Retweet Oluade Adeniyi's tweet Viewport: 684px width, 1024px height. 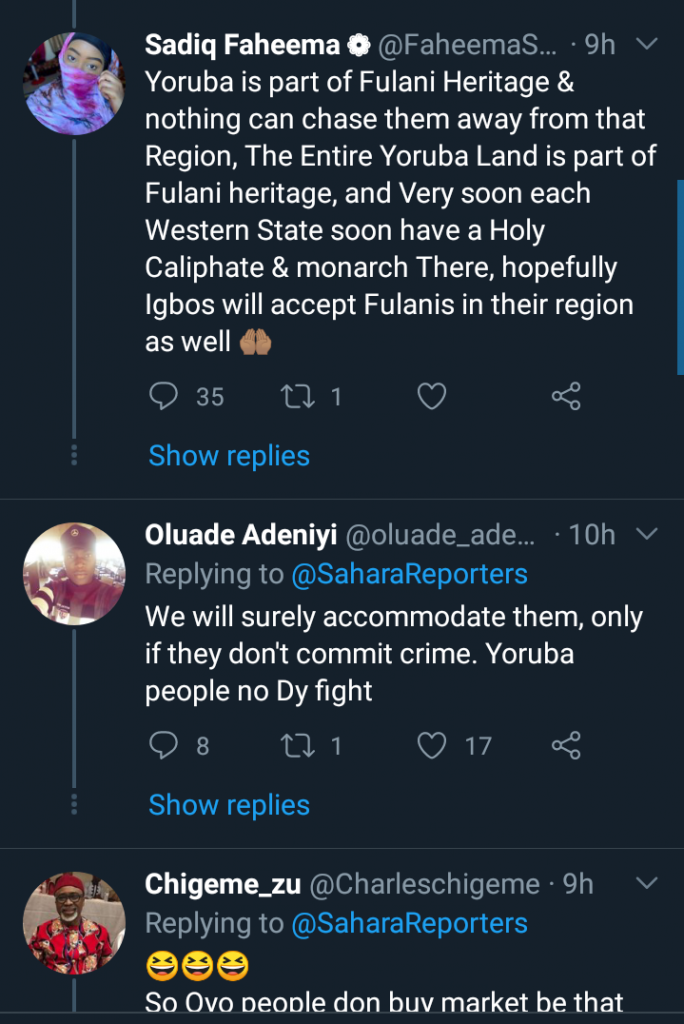[x=298, y=745]
